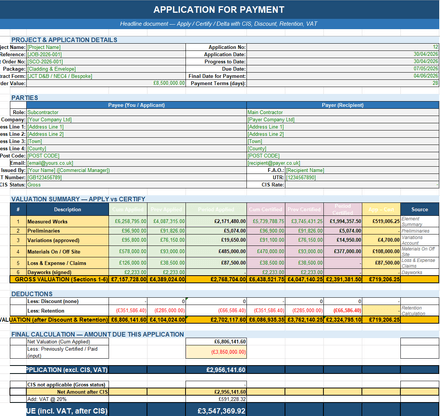Select the Less: Retention label cell
440x416 pixels.
[x=67, y=311]
